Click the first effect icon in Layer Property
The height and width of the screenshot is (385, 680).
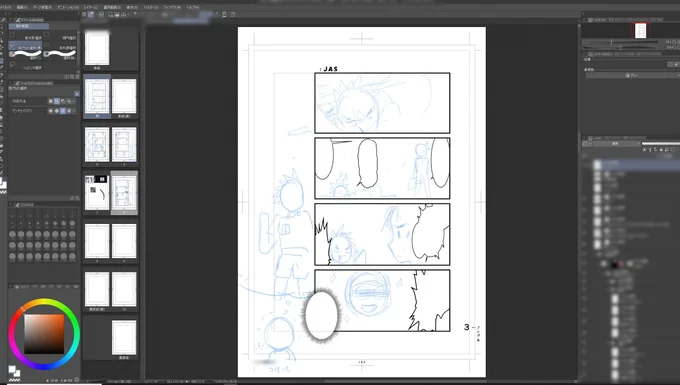click(x=670, y=64)
